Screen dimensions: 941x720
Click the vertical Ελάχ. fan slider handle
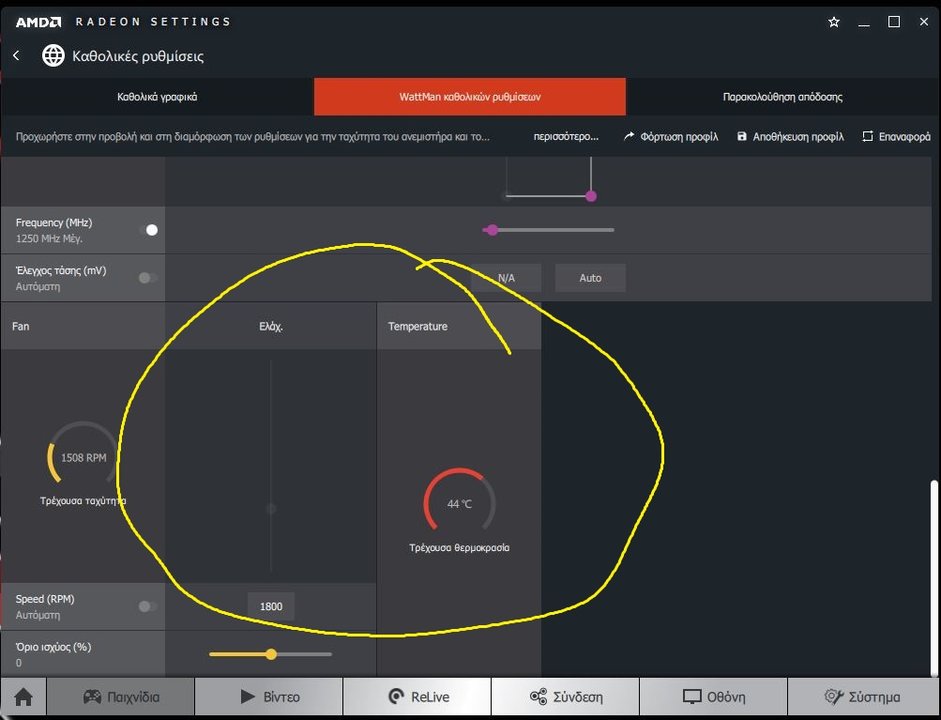271,509
